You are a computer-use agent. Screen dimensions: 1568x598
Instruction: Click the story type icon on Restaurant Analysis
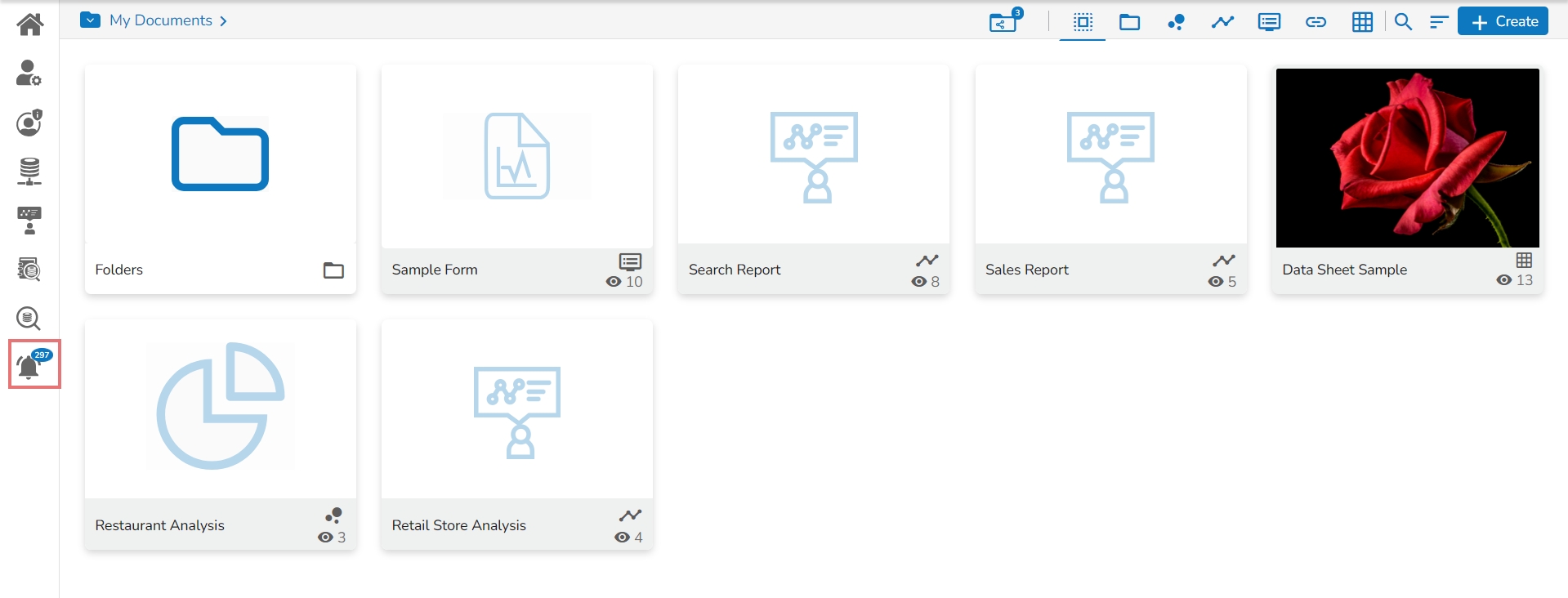pos(333,515)
